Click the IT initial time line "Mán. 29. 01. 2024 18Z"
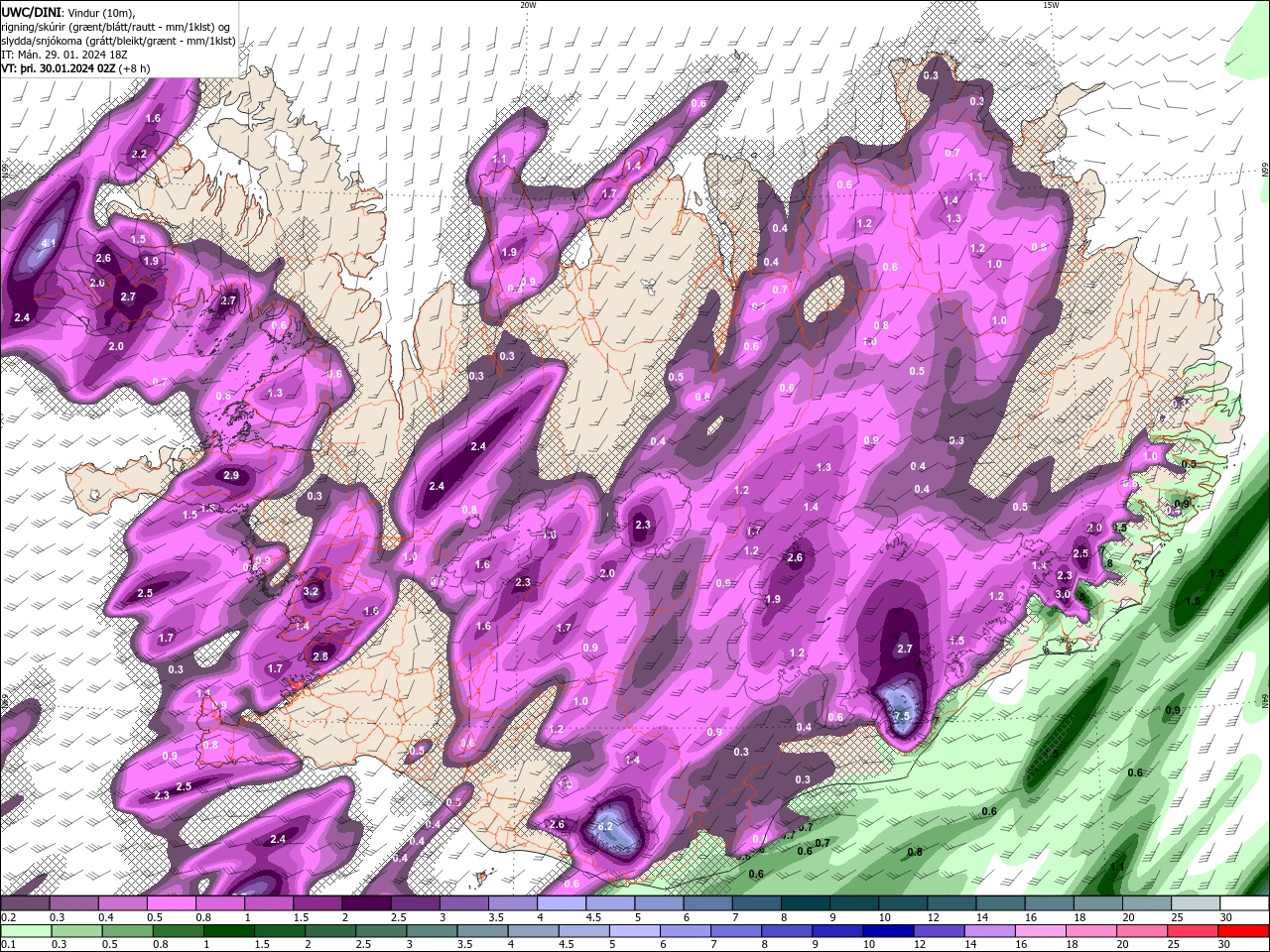1270x952 pixels. 64,55
